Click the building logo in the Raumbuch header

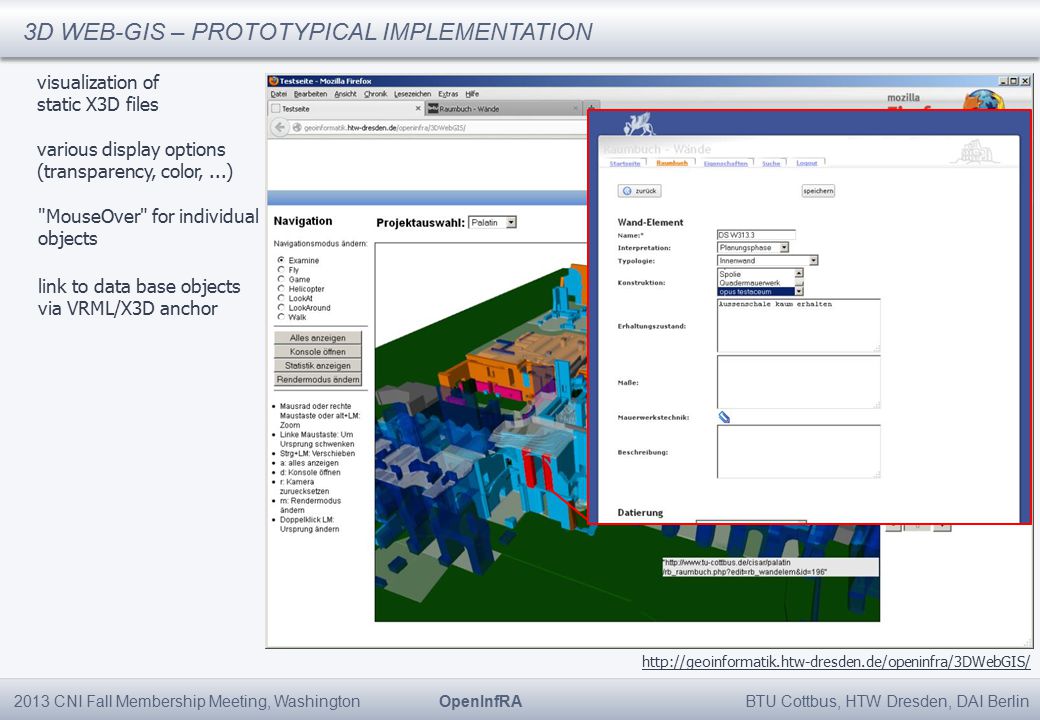pyautogui.click(x=974, y=152)
